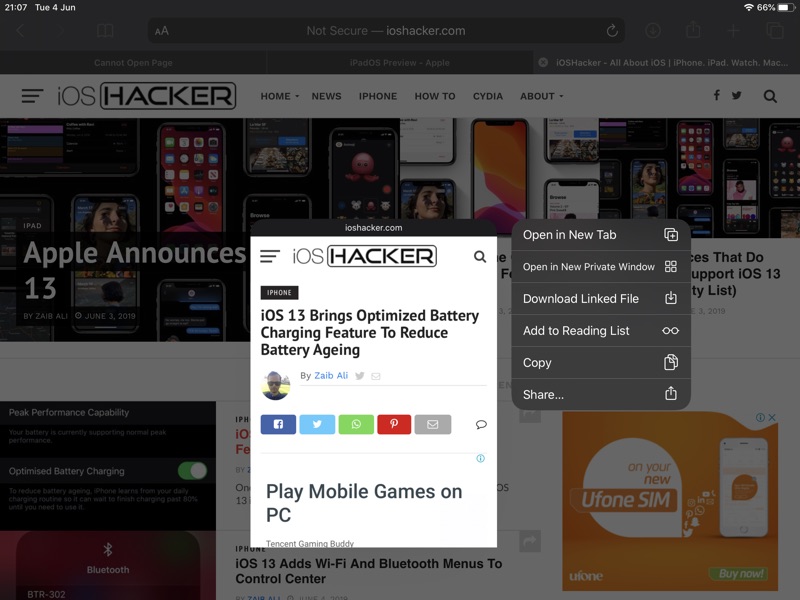Image resolution: width=800 pixels, height=600 pixels.
Task: Tap the iOSHacker logo in site header
Action: tap(146, 96)
